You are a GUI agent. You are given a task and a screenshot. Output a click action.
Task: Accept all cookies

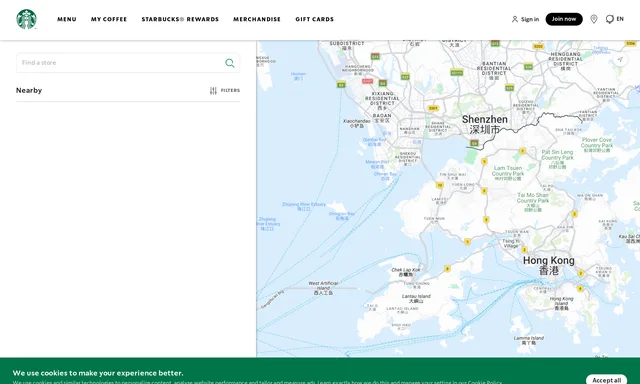click(x=606, y=380)
